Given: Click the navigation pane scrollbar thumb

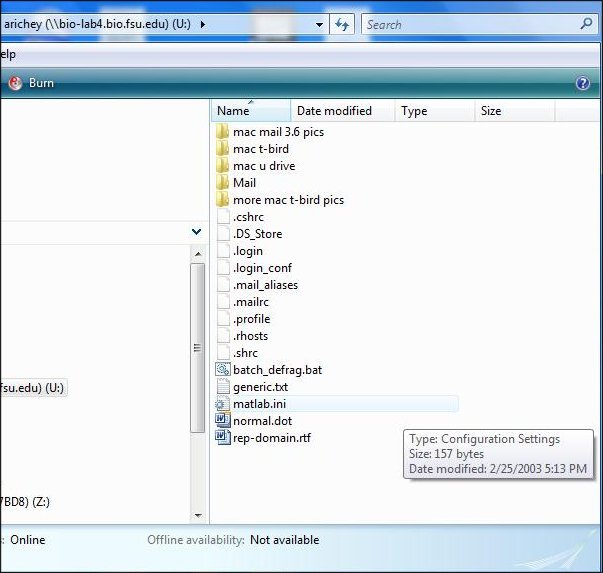Looking at the screenshot, I should tap(197, 348).
